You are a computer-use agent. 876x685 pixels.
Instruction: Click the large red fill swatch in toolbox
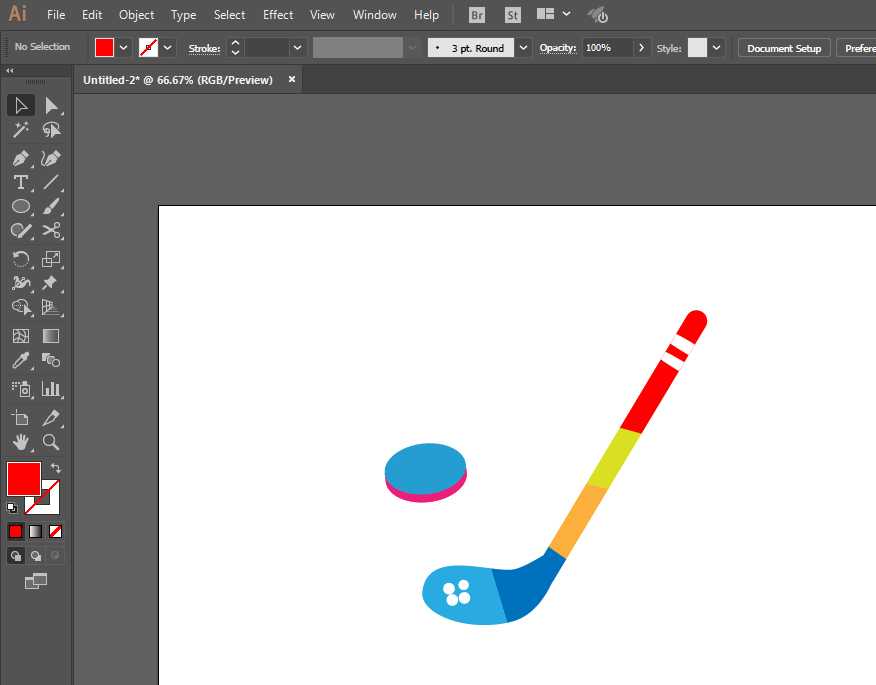point(23,478)
